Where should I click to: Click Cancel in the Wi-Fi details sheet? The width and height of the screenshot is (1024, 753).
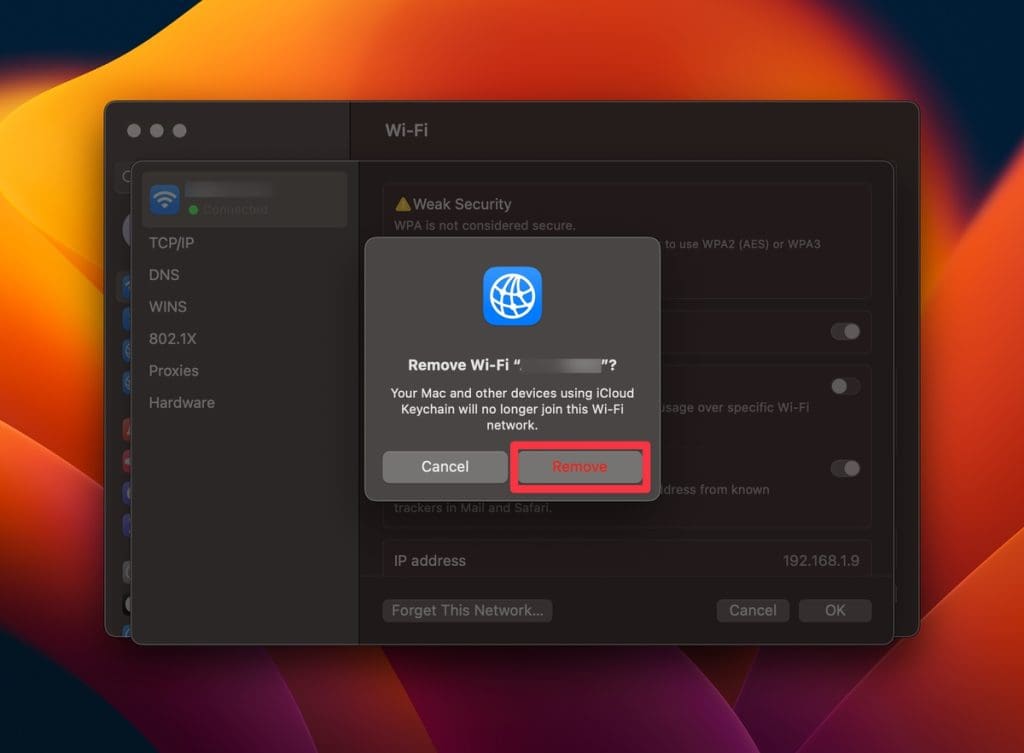(752, 611)
